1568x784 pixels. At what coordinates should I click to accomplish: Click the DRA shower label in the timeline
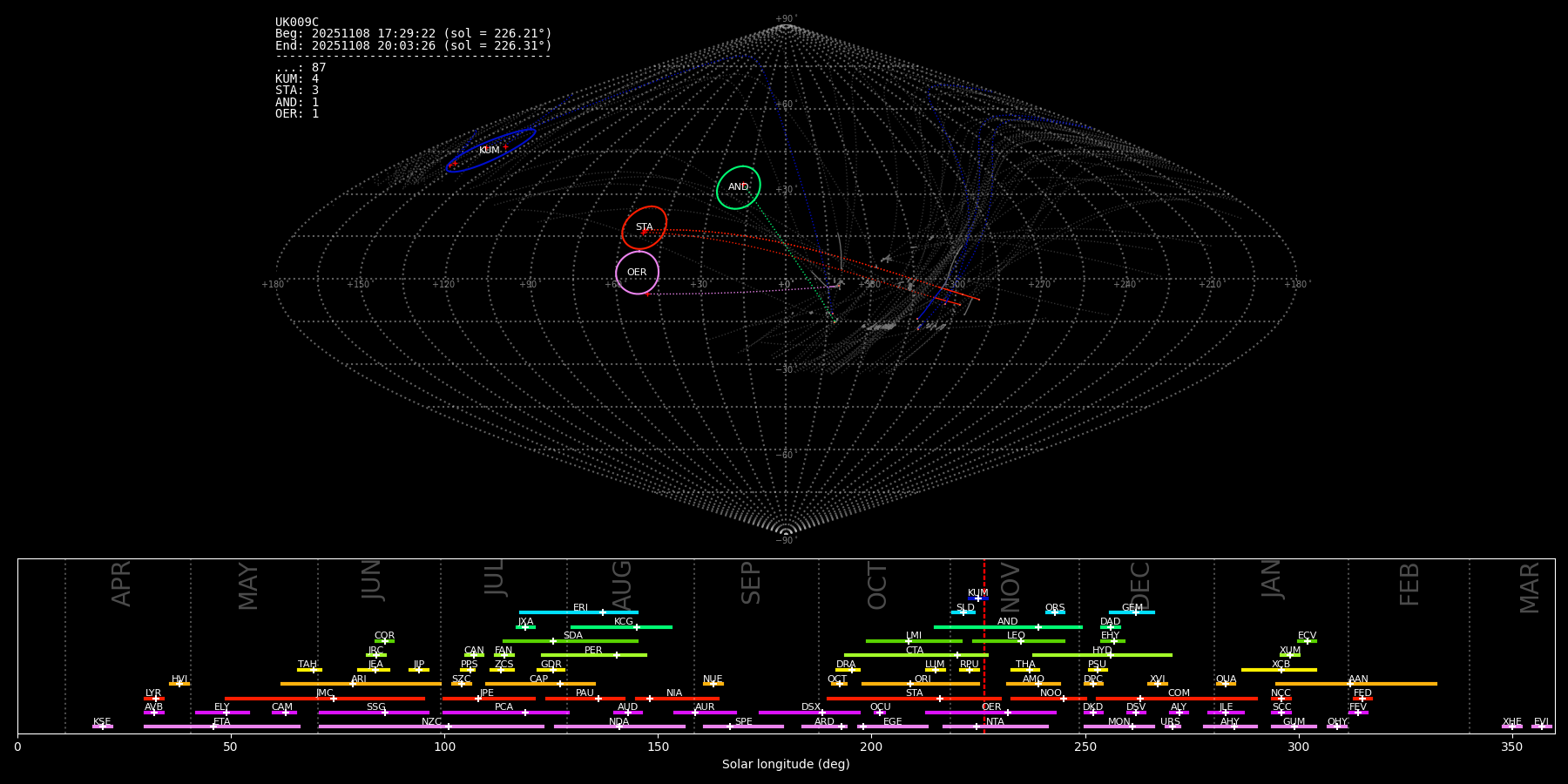pos(846,664)
